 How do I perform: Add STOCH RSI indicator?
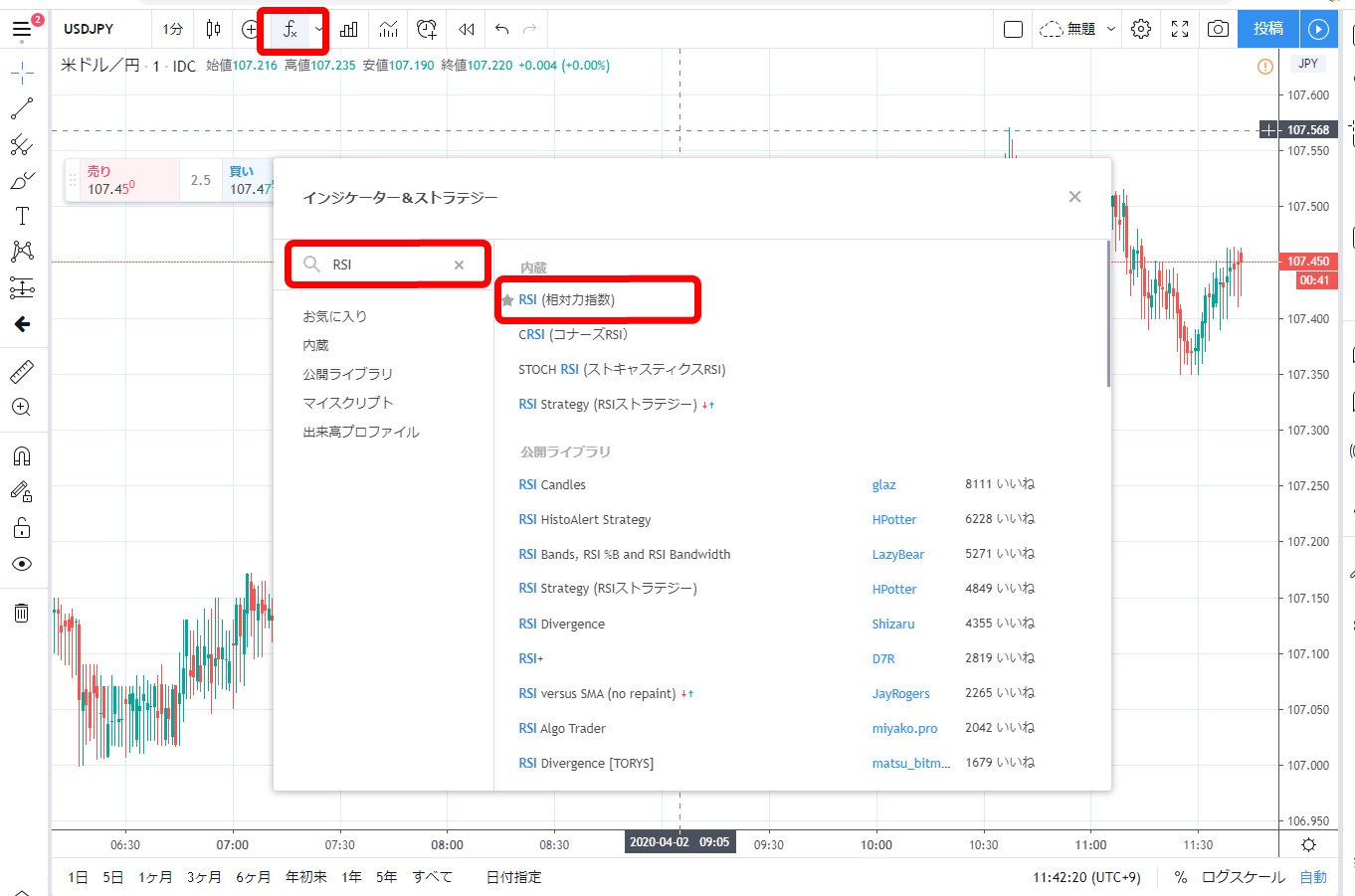(622, 370)
